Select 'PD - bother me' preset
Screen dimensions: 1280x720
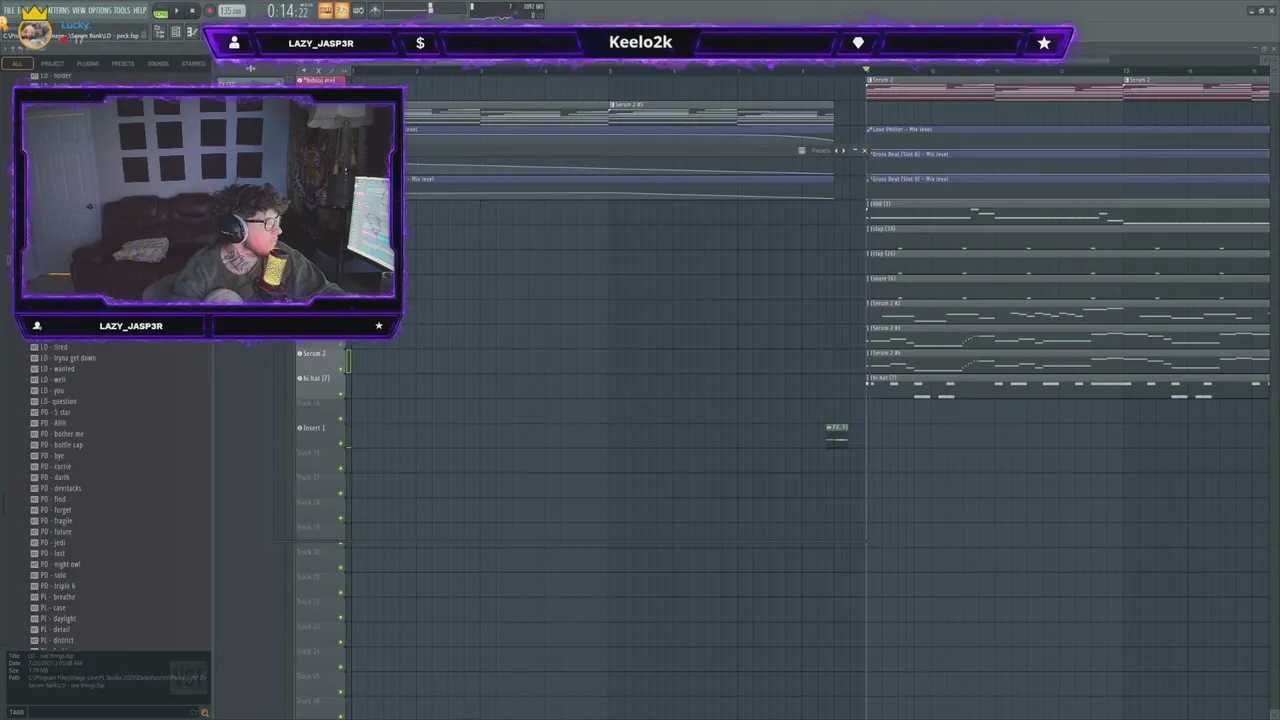point(62,434)
